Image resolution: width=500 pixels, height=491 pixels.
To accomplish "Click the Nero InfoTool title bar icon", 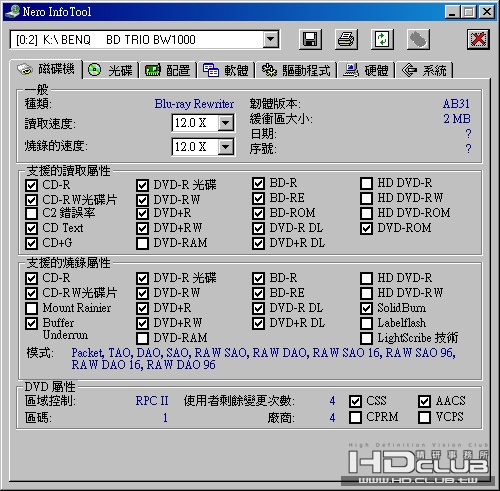I will [x=13, y=12].
